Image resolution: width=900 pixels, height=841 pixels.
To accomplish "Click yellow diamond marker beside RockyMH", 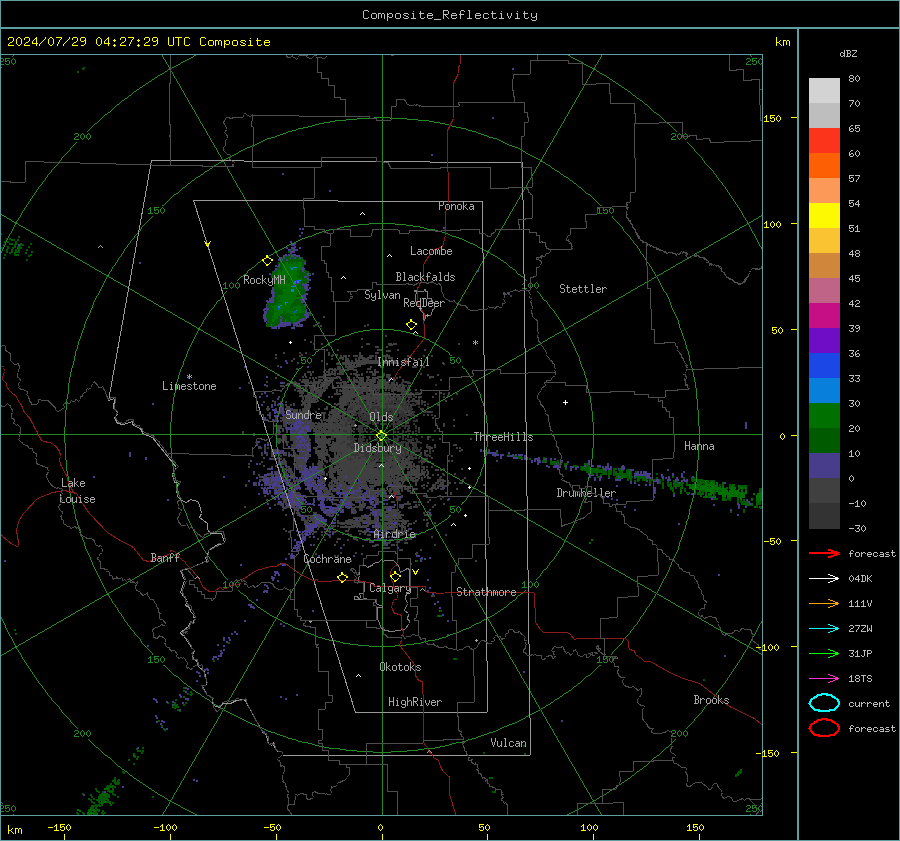I will click(267, 261).
